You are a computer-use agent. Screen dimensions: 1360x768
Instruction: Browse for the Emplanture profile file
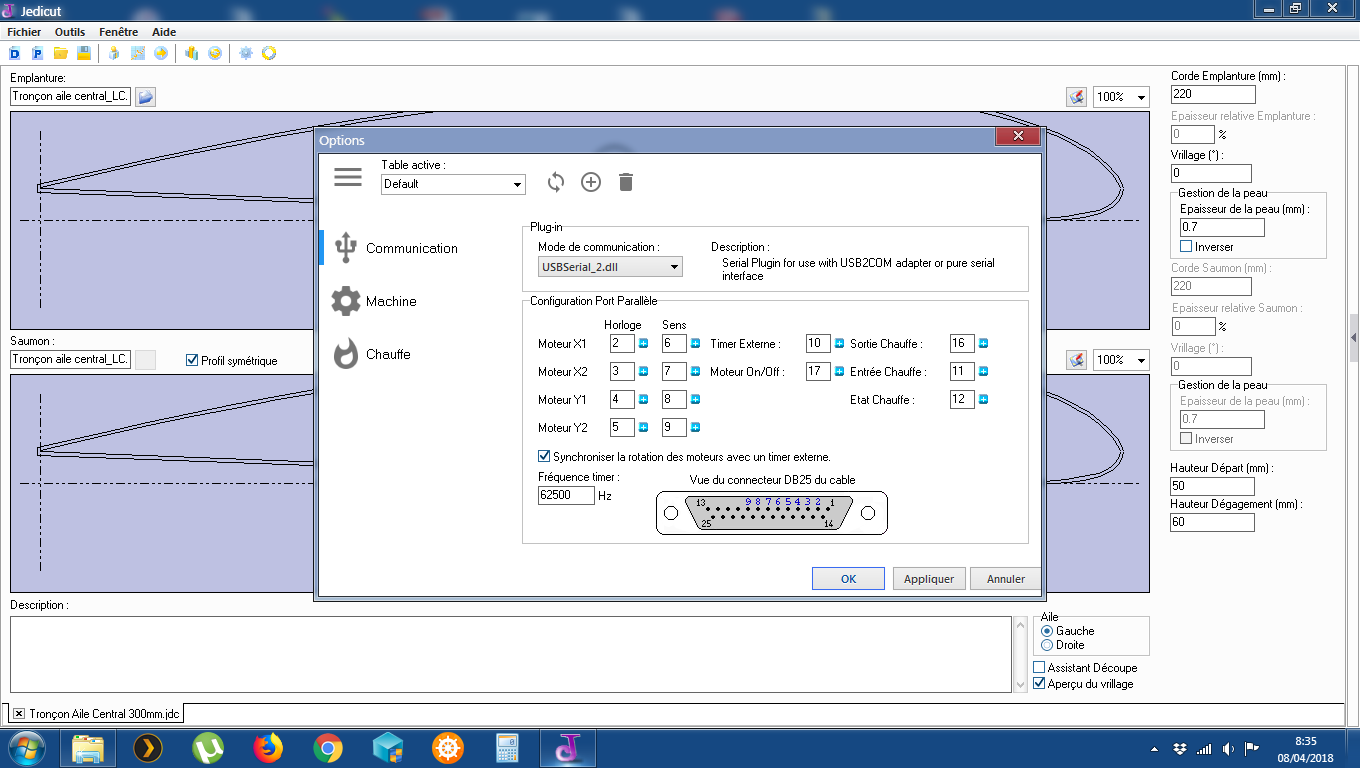click(145, 96)
